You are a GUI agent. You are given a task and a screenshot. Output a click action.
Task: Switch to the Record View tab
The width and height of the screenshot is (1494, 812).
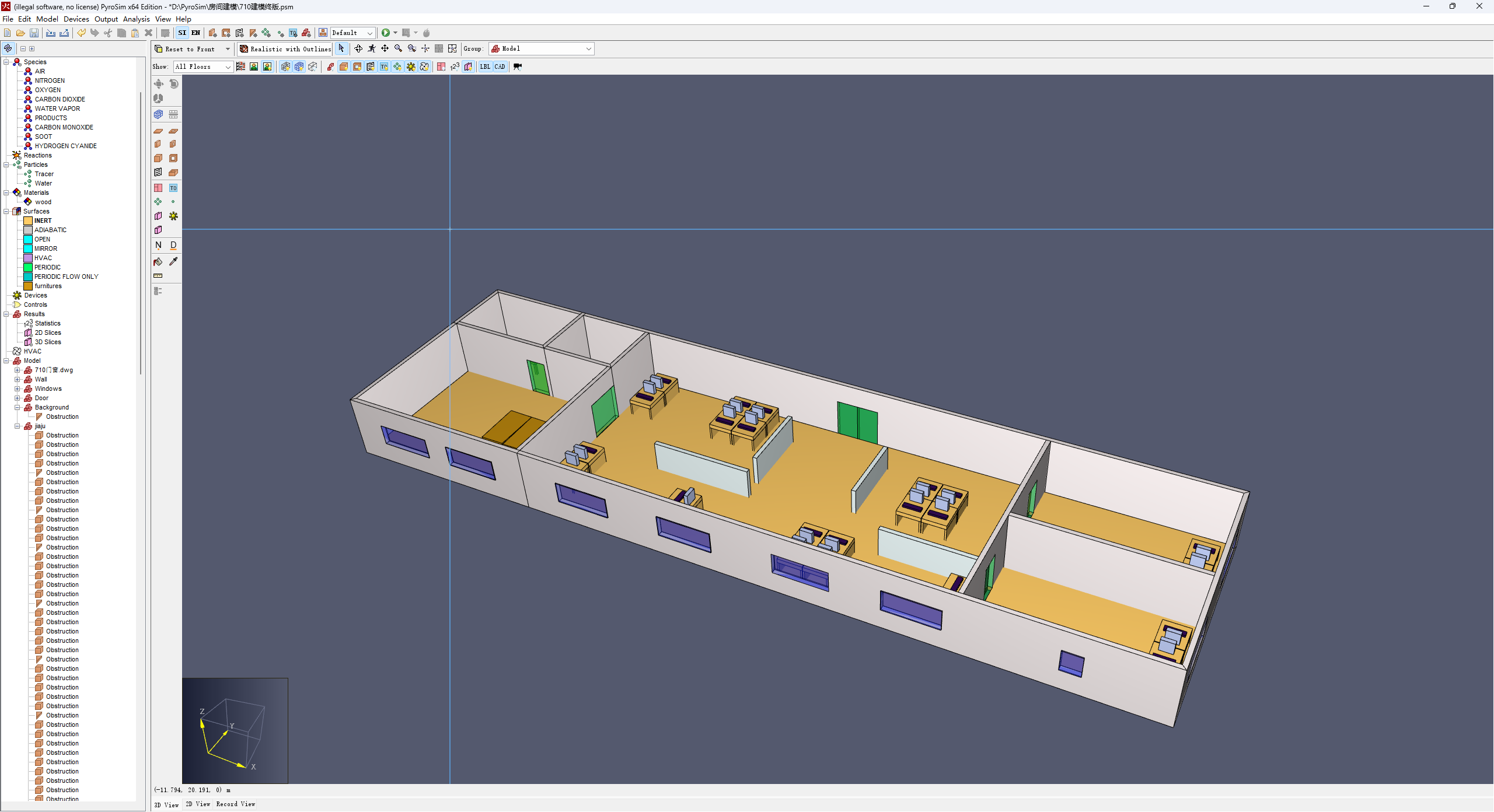click(236, 804)
